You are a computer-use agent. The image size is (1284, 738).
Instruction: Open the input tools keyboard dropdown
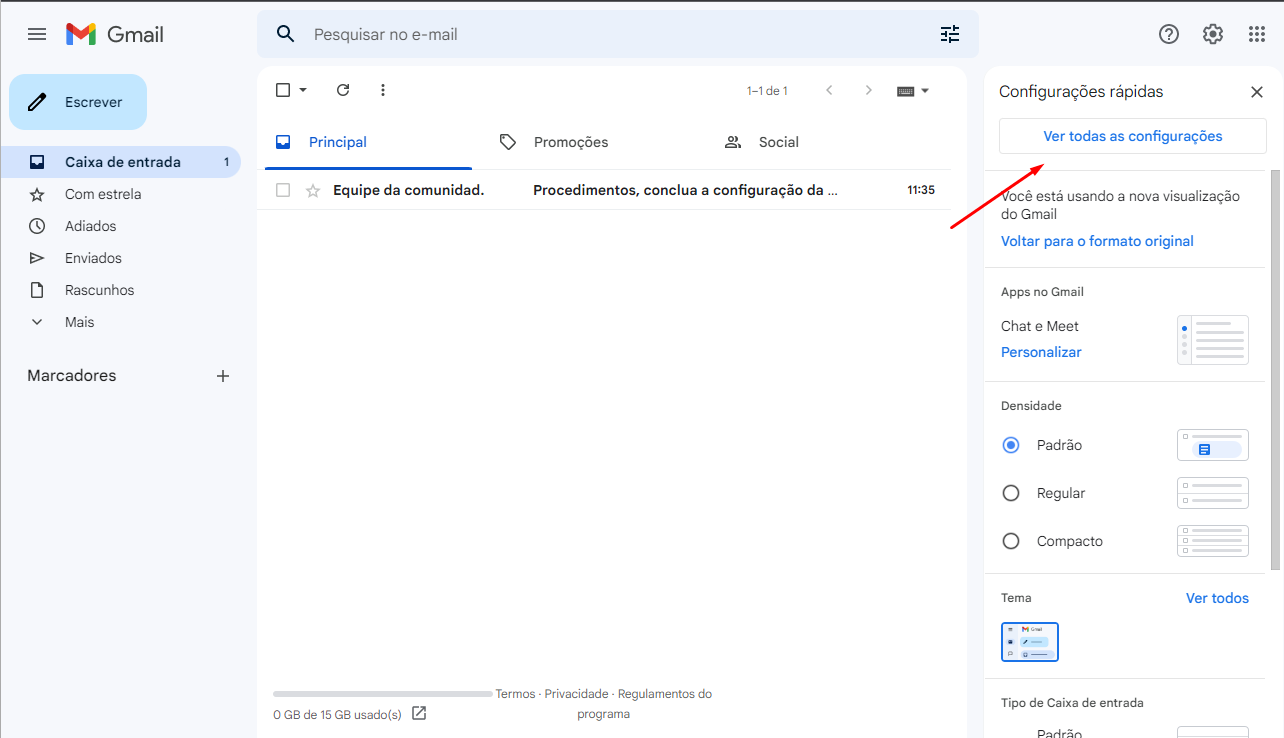click(x=914, y=91)
